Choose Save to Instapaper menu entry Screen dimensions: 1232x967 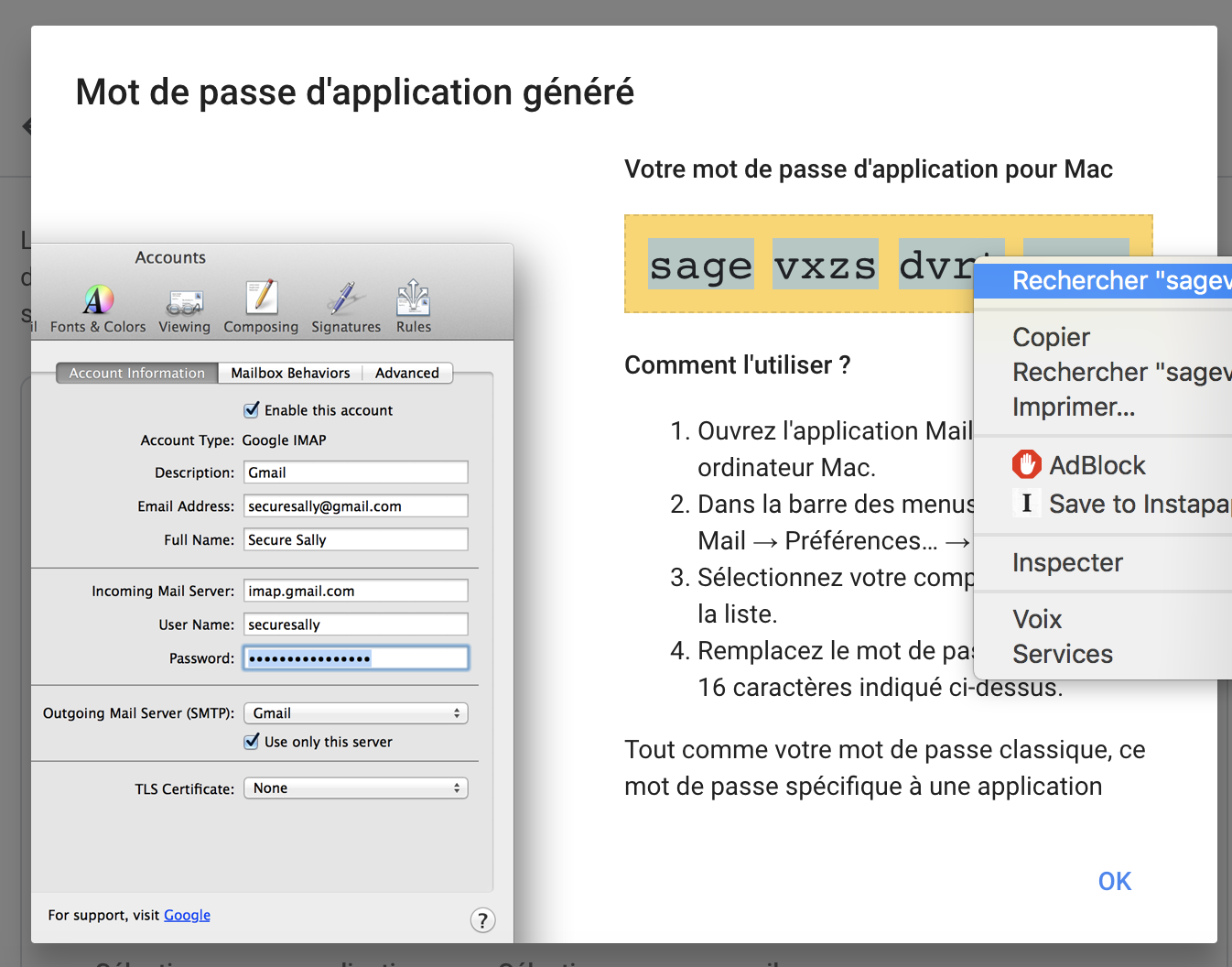click(x=1103, y=504)
